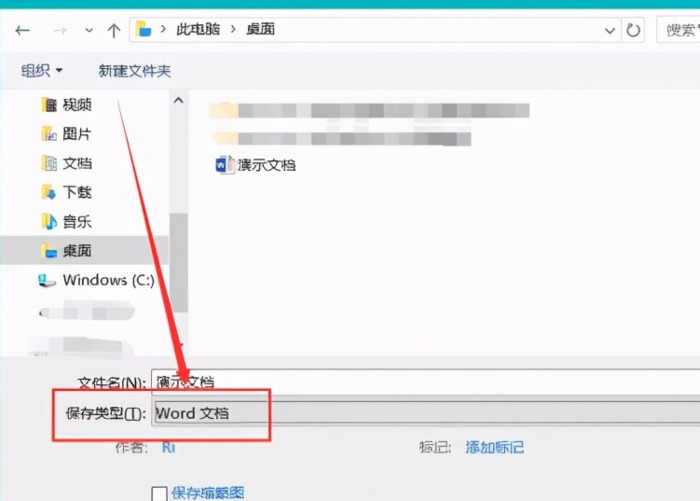Select 桌面 in the navigation pane
This screenshot has height=501, width=700.
pyautogui.click(x=84, y=250)
